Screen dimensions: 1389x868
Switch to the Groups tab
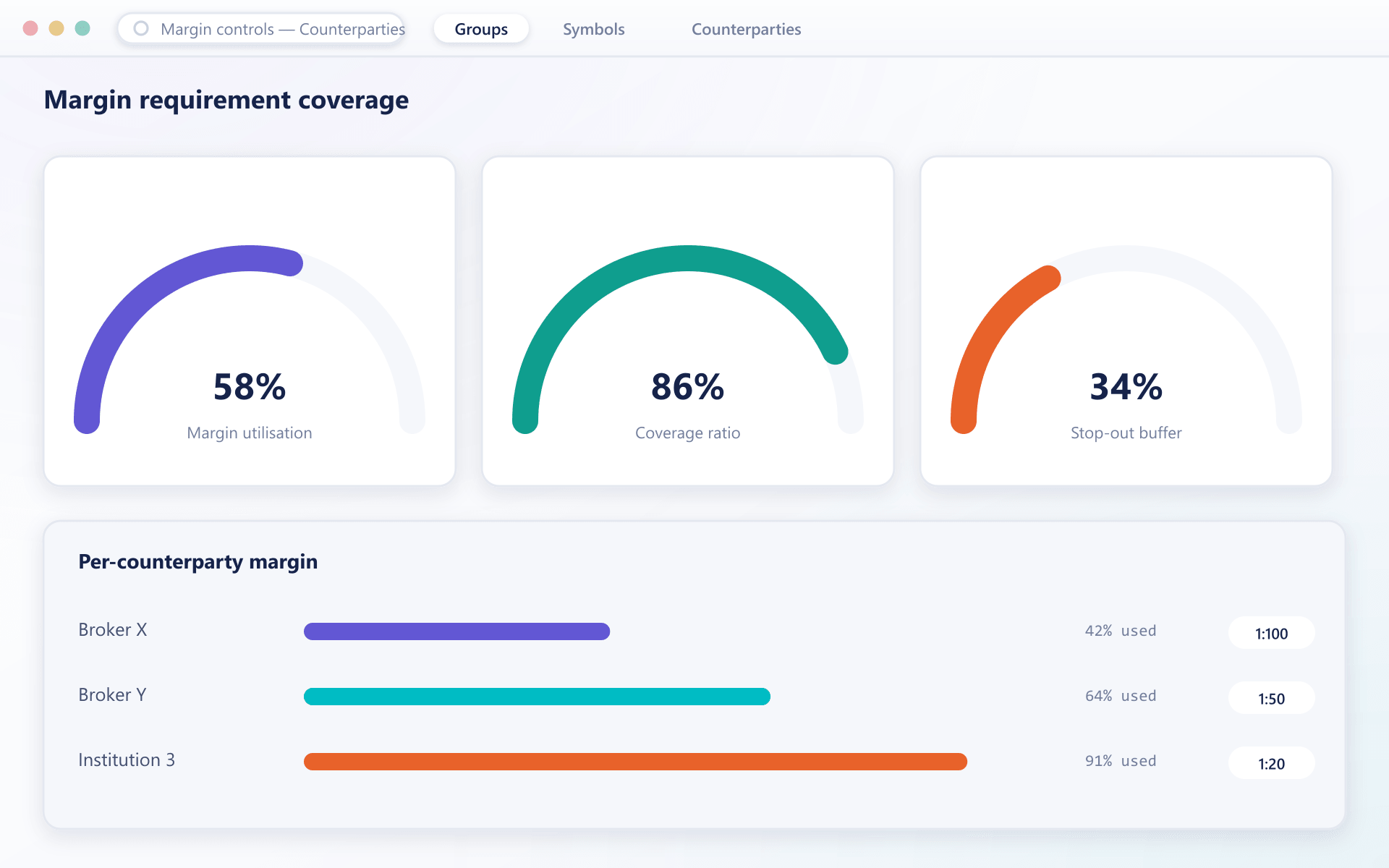[481, 29]
